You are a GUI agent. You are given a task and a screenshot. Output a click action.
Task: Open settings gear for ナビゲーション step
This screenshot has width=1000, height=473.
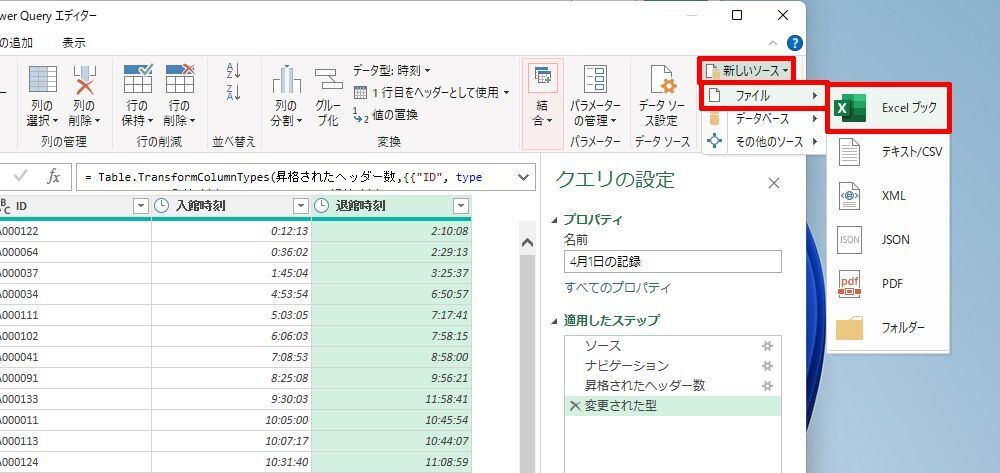click(768, 366)
